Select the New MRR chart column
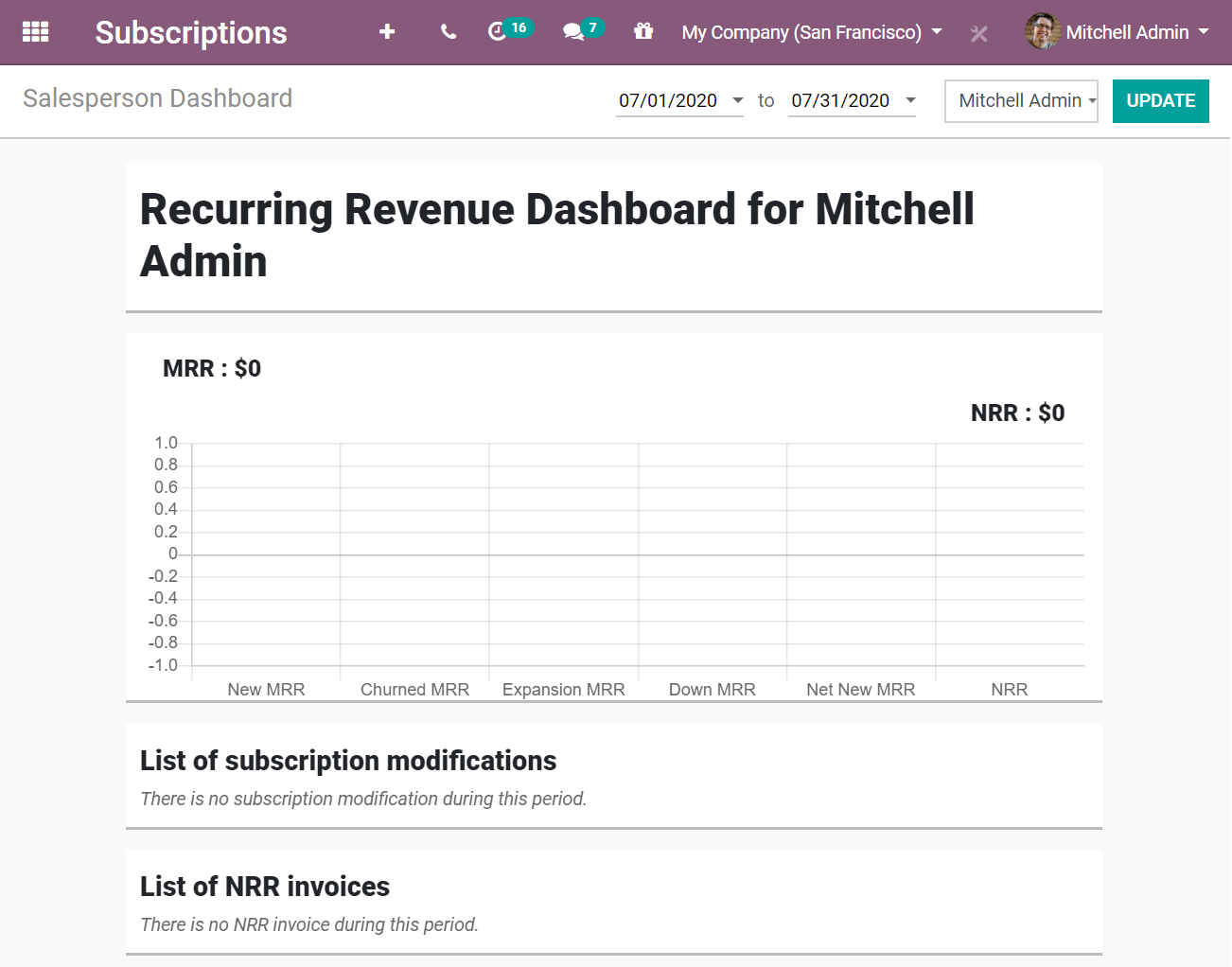The height and width of the screenshot is (967, 1232). click(x=266, y=689)
